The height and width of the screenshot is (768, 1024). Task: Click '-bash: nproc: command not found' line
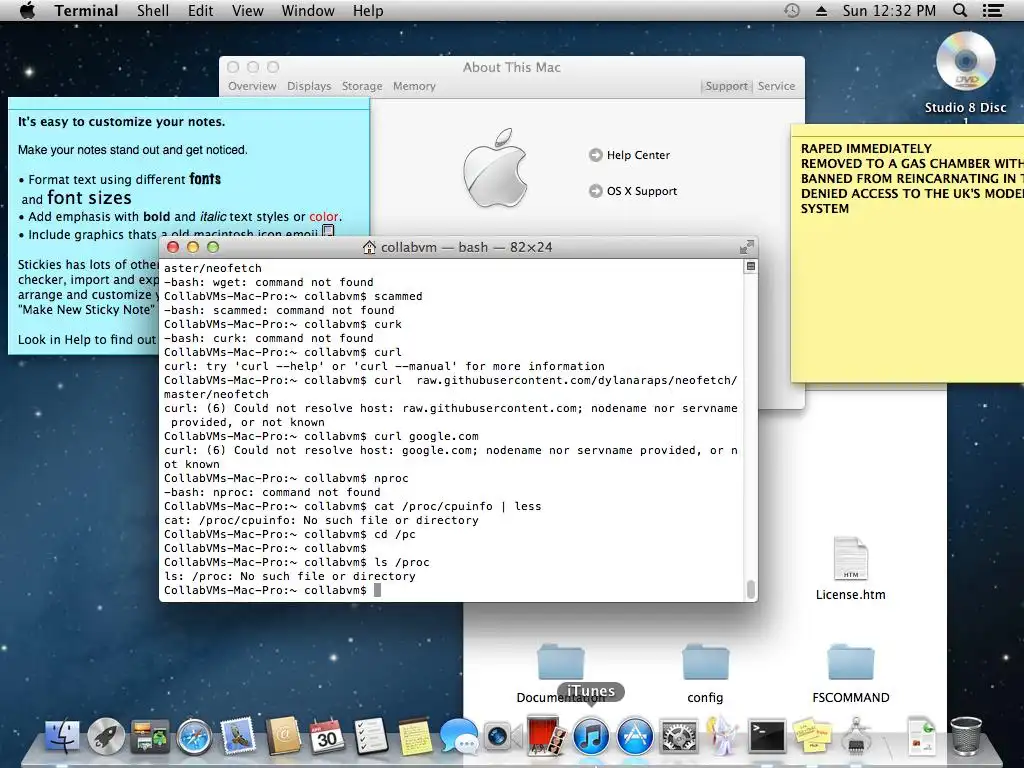click(x=272, y=492)
